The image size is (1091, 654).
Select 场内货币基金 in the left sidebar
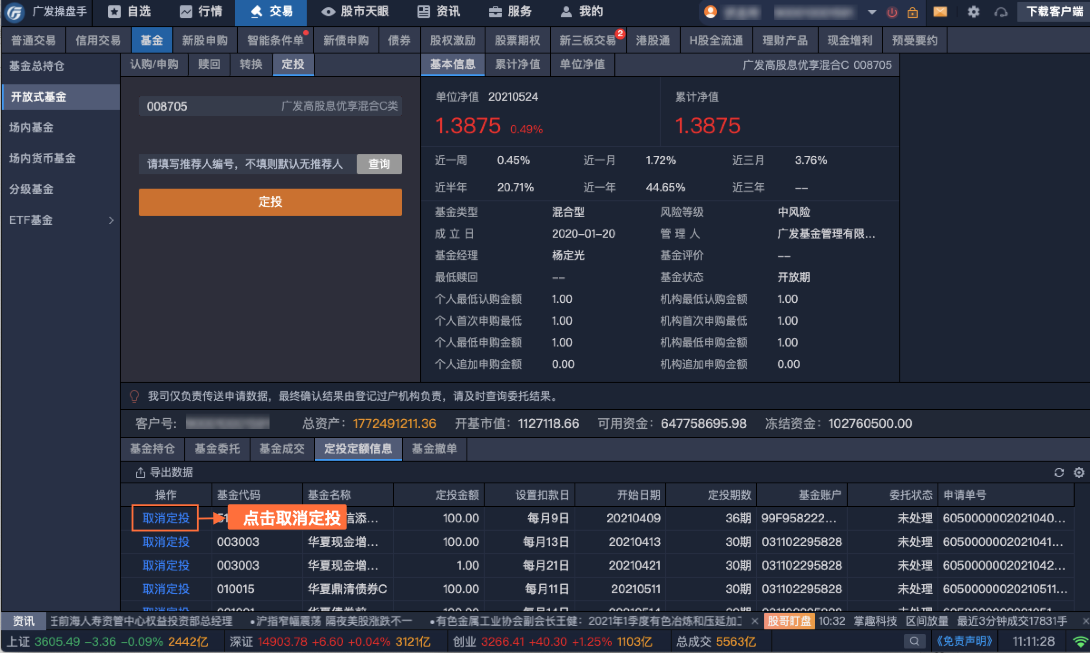click(x=42, y=158)
